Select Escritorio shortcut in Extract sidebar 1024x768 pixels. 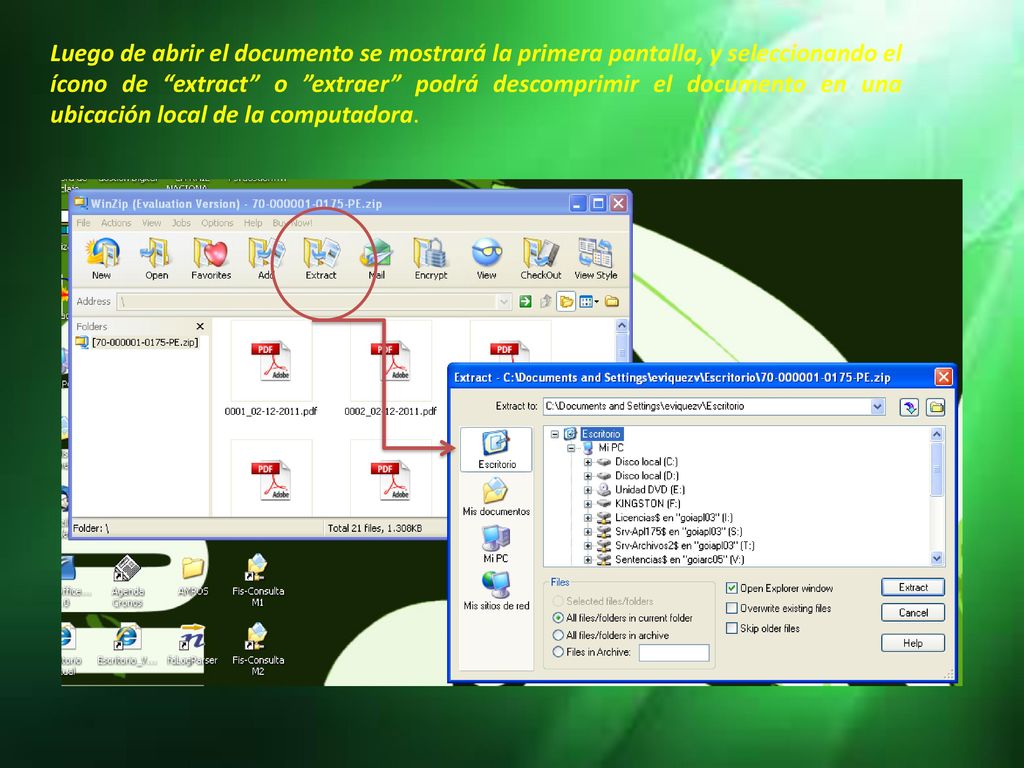tap(496, 449)
